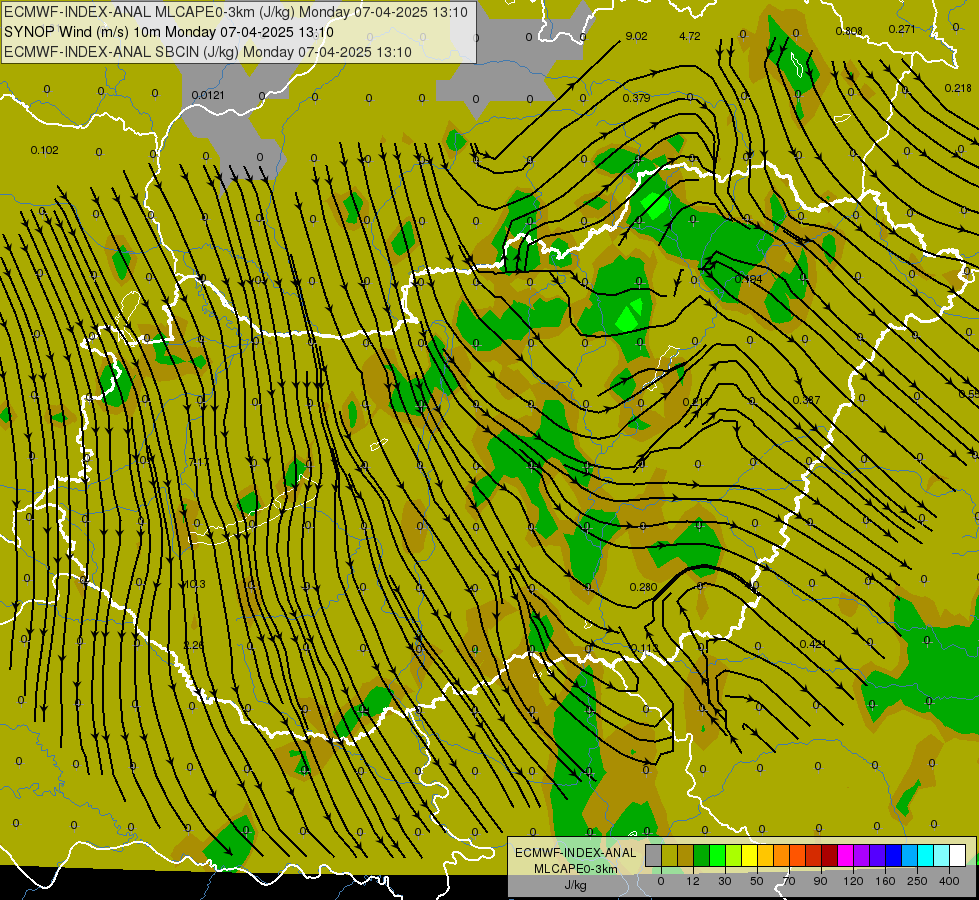Click the 0.387 value on the map
979x900 pixels.
[x=806, y=400]
